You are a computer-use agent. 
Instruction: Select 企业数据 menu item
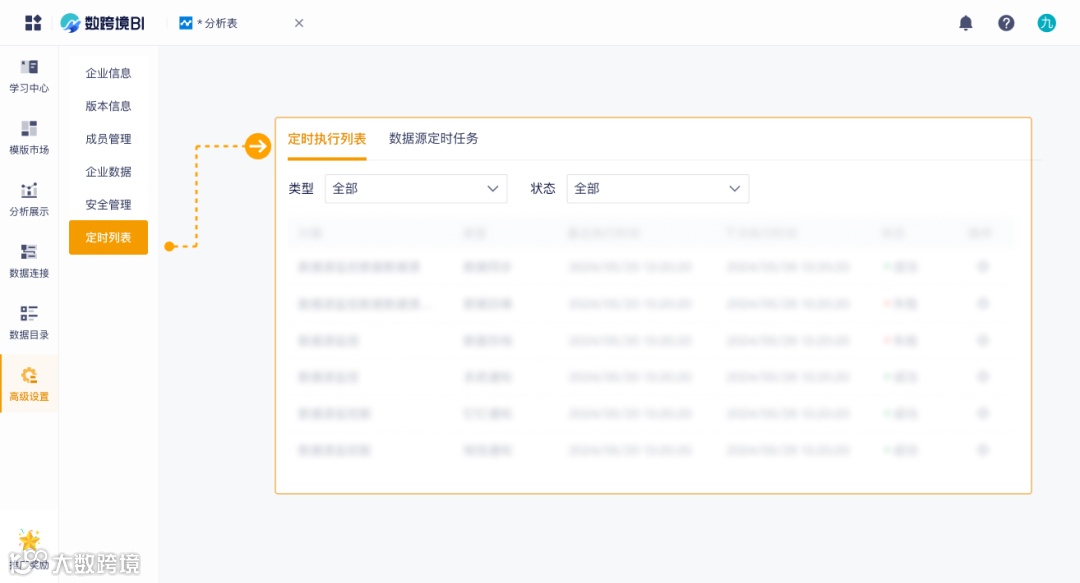coord(108,172)
